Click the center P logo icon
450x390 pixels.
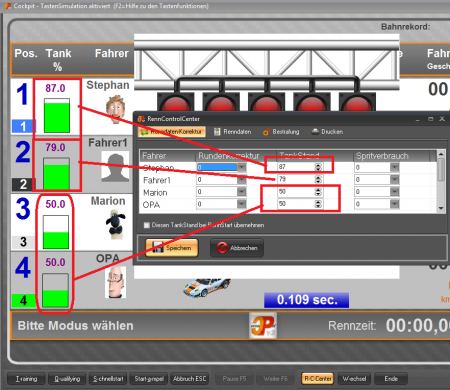point(263,325)
